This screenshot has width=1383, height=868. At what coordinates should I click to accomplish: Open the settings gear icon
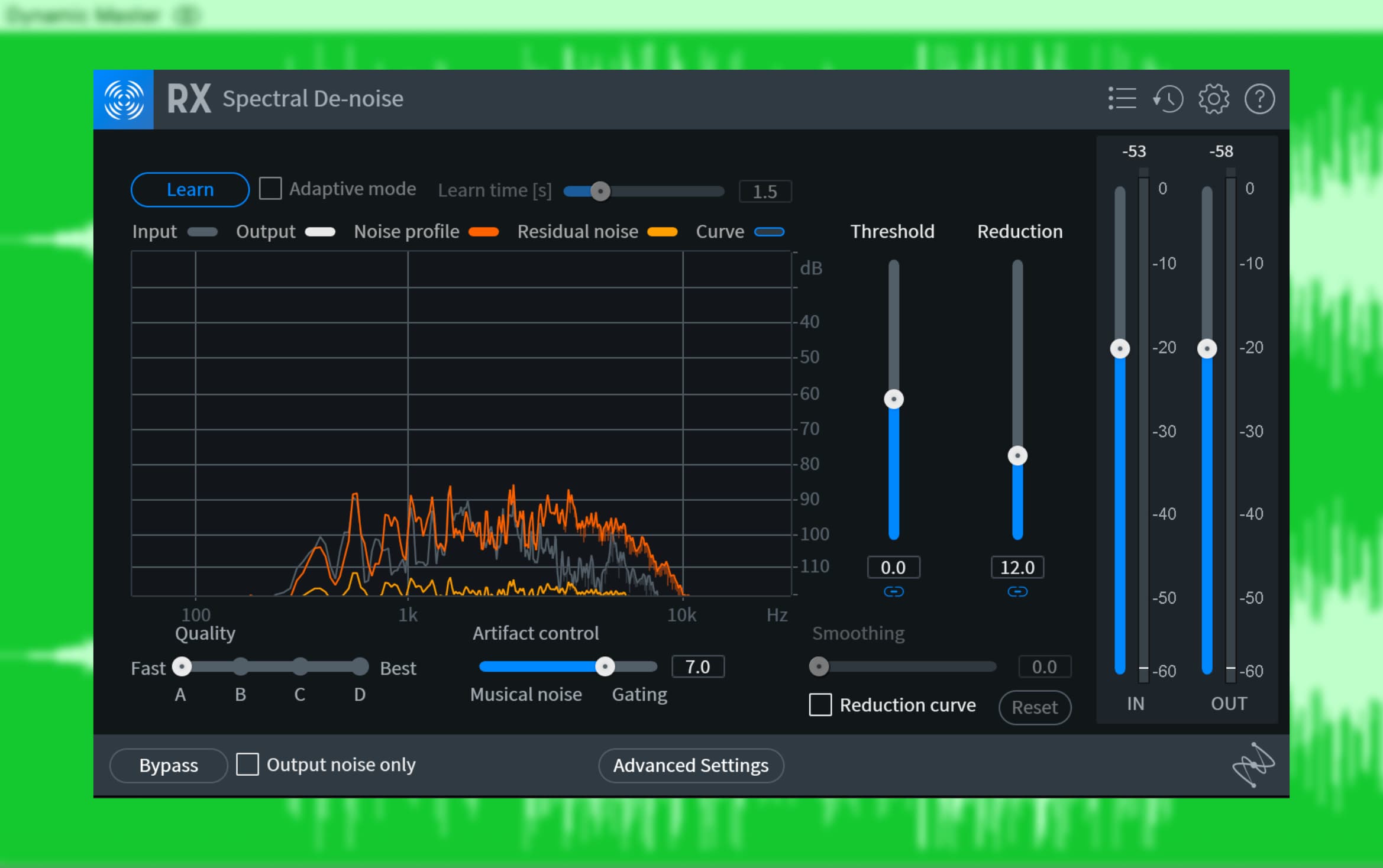pos(1213,99)
